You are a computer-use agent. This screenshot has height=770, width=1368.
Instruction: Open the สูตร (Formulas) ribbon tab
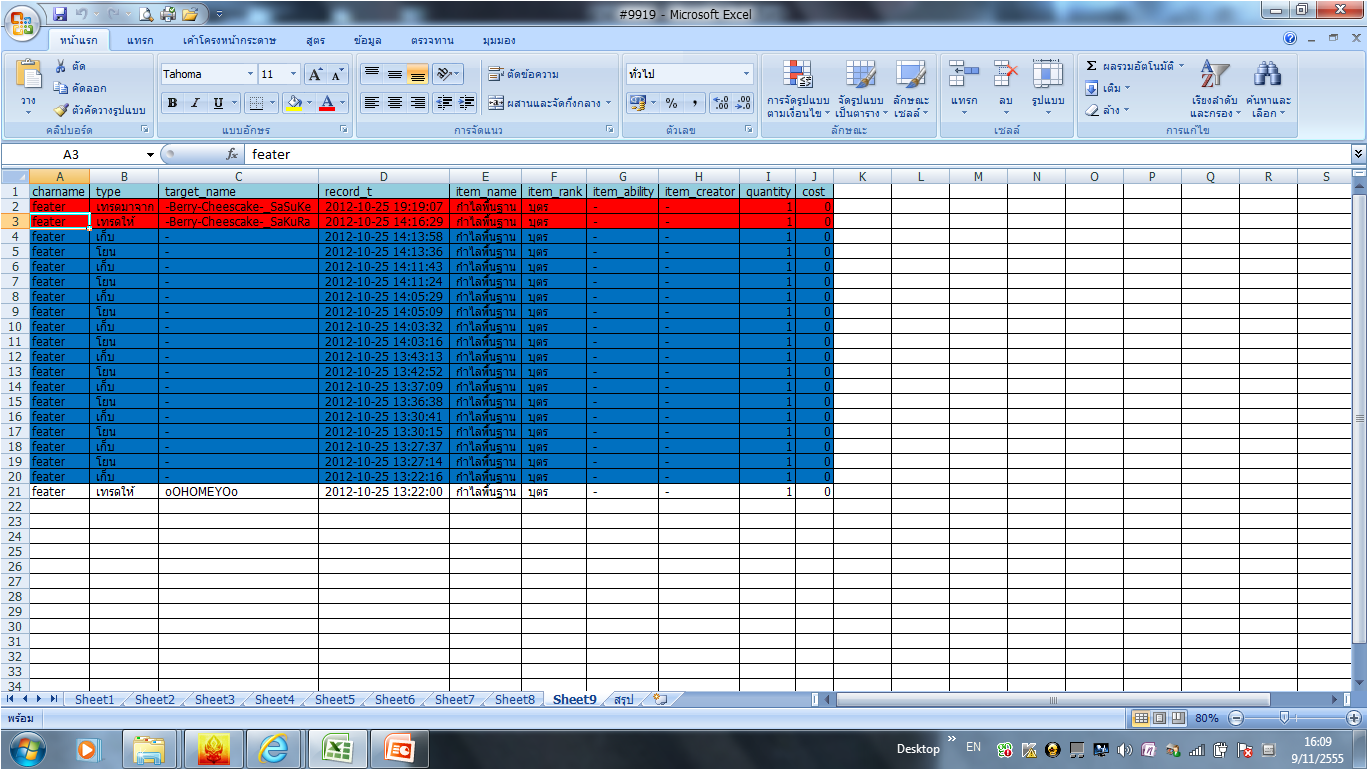pyautogui.click(x=316, y=40)
